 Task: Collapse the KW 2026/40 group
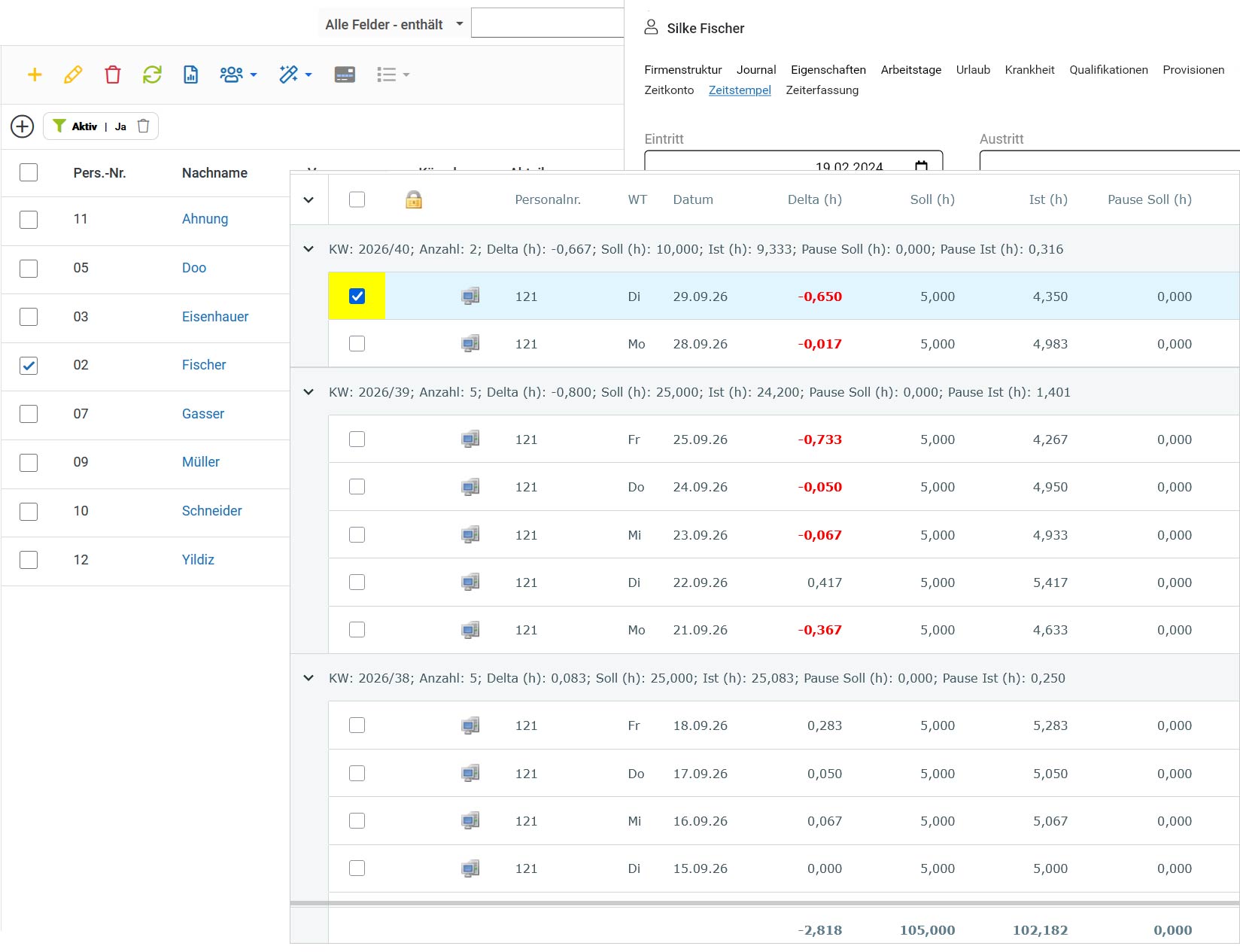308,249
